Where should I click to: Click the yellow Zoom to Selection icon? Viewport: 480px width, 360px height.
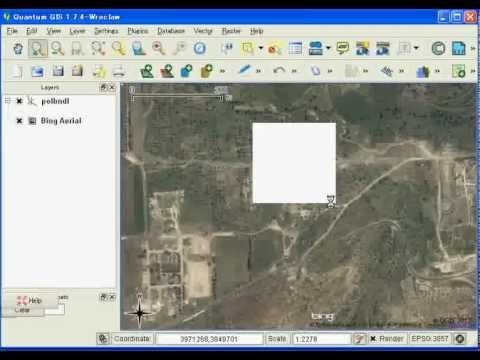pyautogui.click(x=118, y=49)
